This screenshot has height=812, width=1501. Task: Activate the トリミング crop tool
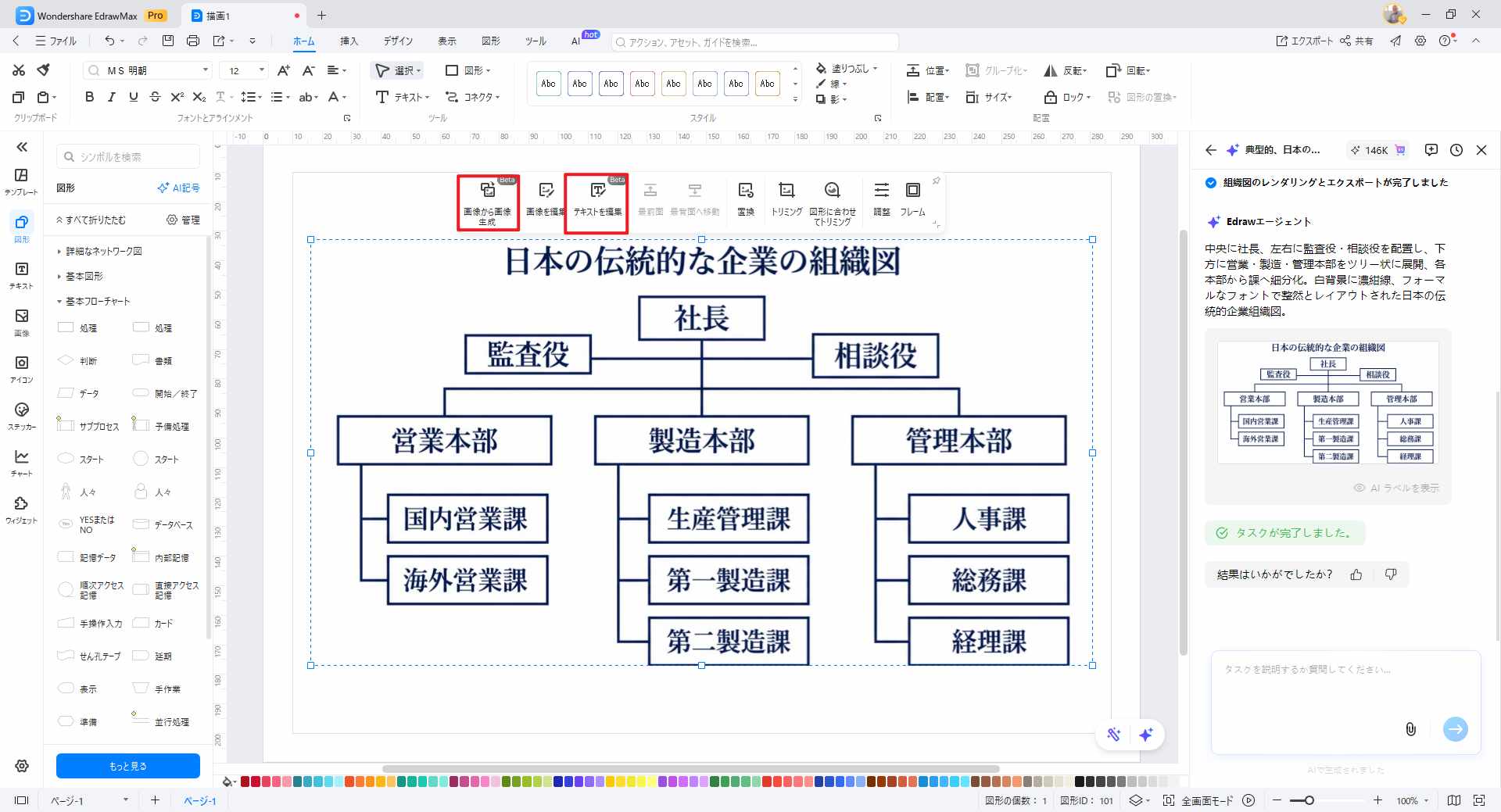coord(786,198)
